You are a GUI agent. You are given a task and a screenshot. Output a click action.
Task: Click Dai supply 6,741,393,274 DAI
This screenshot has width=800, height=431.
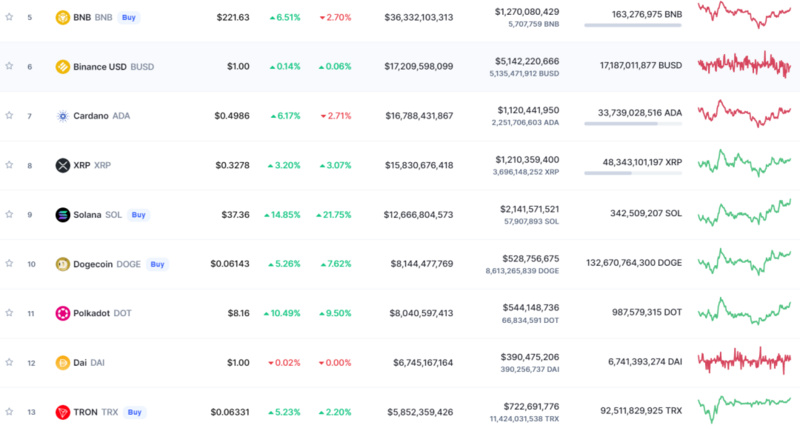pos(645,362)
